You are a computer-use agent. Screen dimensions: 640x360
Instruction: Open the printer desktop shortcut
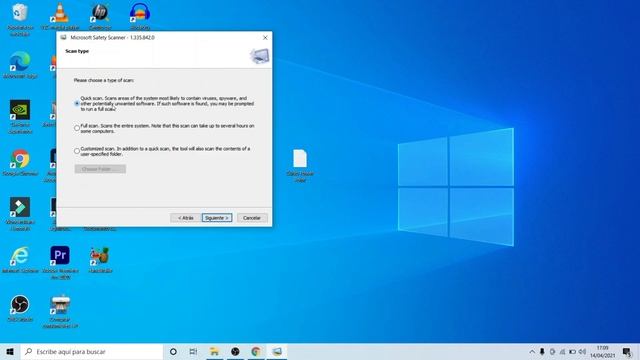pyautogui.click(x=60, y=311)
